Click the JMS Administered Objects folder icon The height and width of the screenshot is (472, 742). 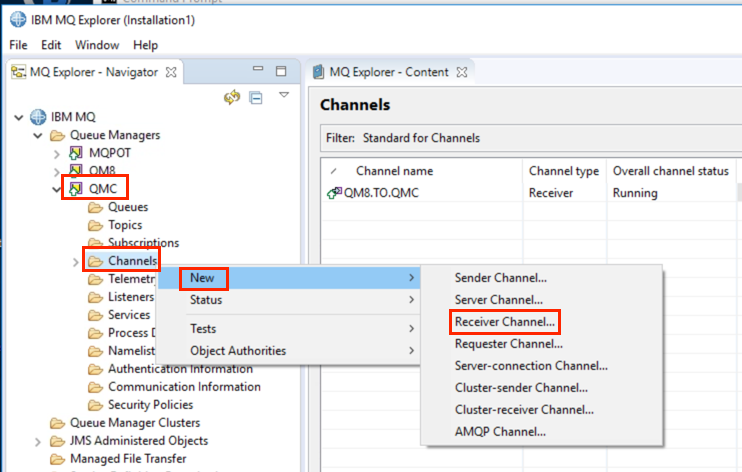(57, 442)
